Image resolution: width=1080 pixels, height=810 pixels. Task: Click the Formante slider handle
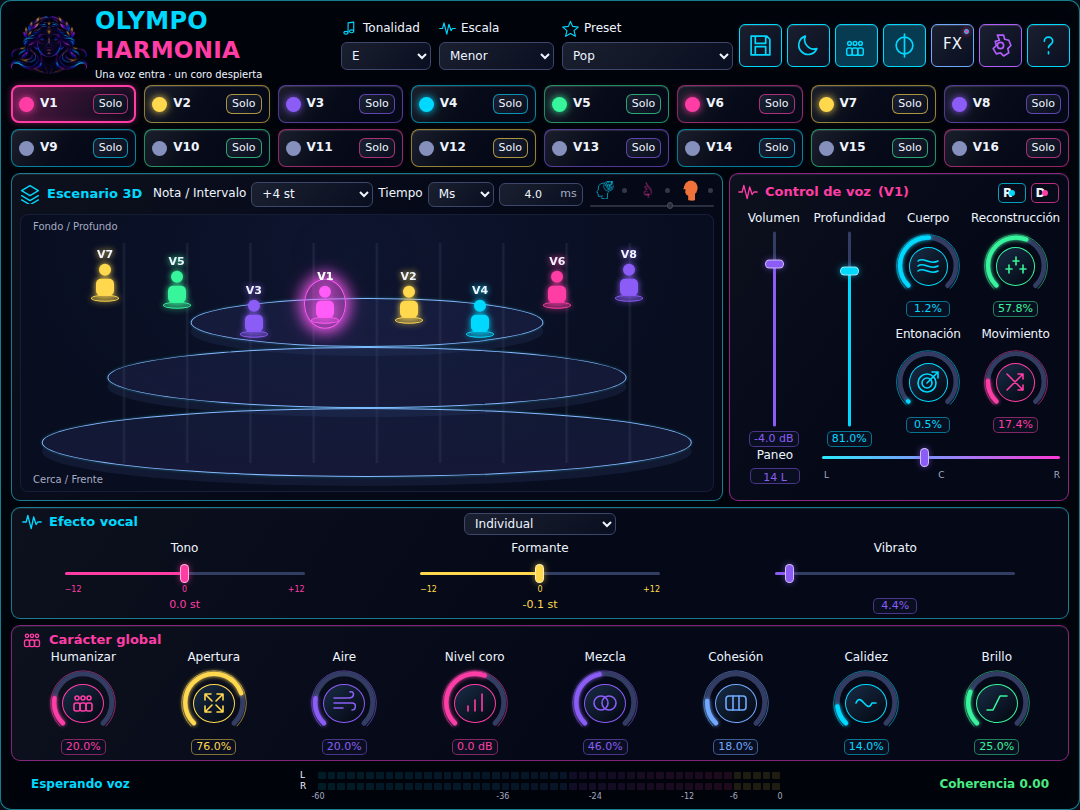click(x=539, y=573)
